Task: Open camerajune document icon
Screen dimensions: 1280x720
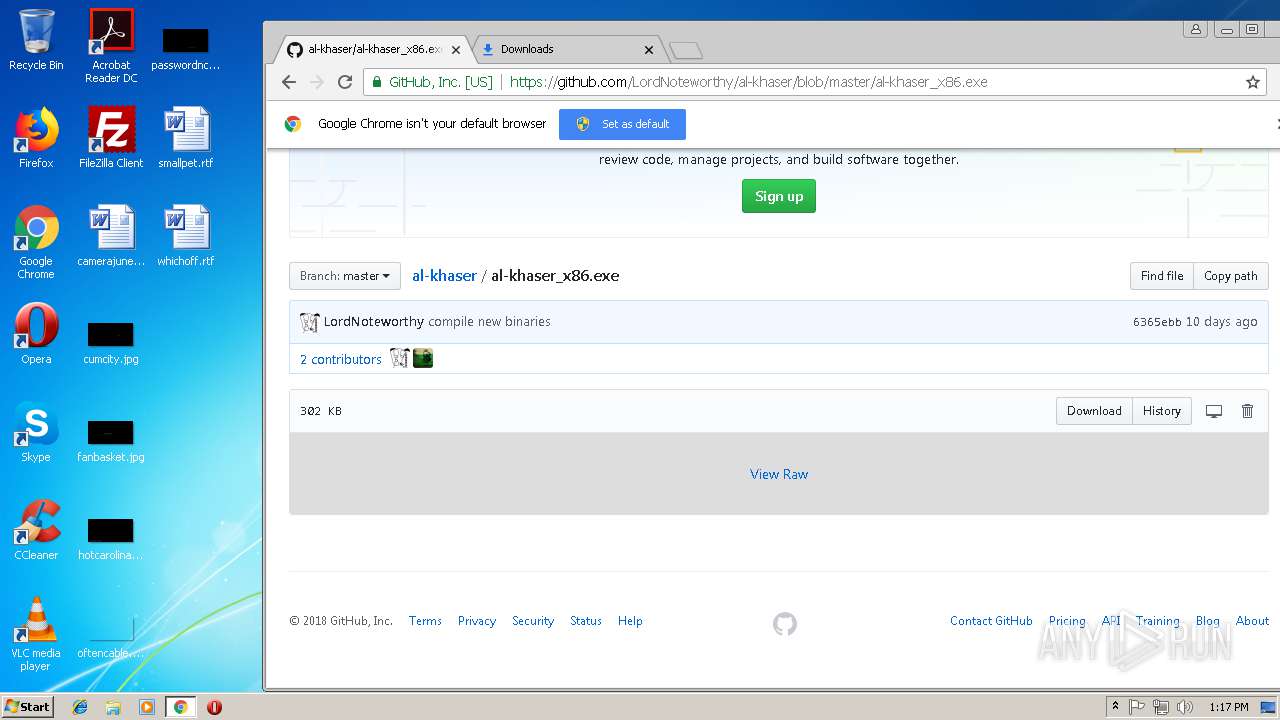Action: click(111, 236)
